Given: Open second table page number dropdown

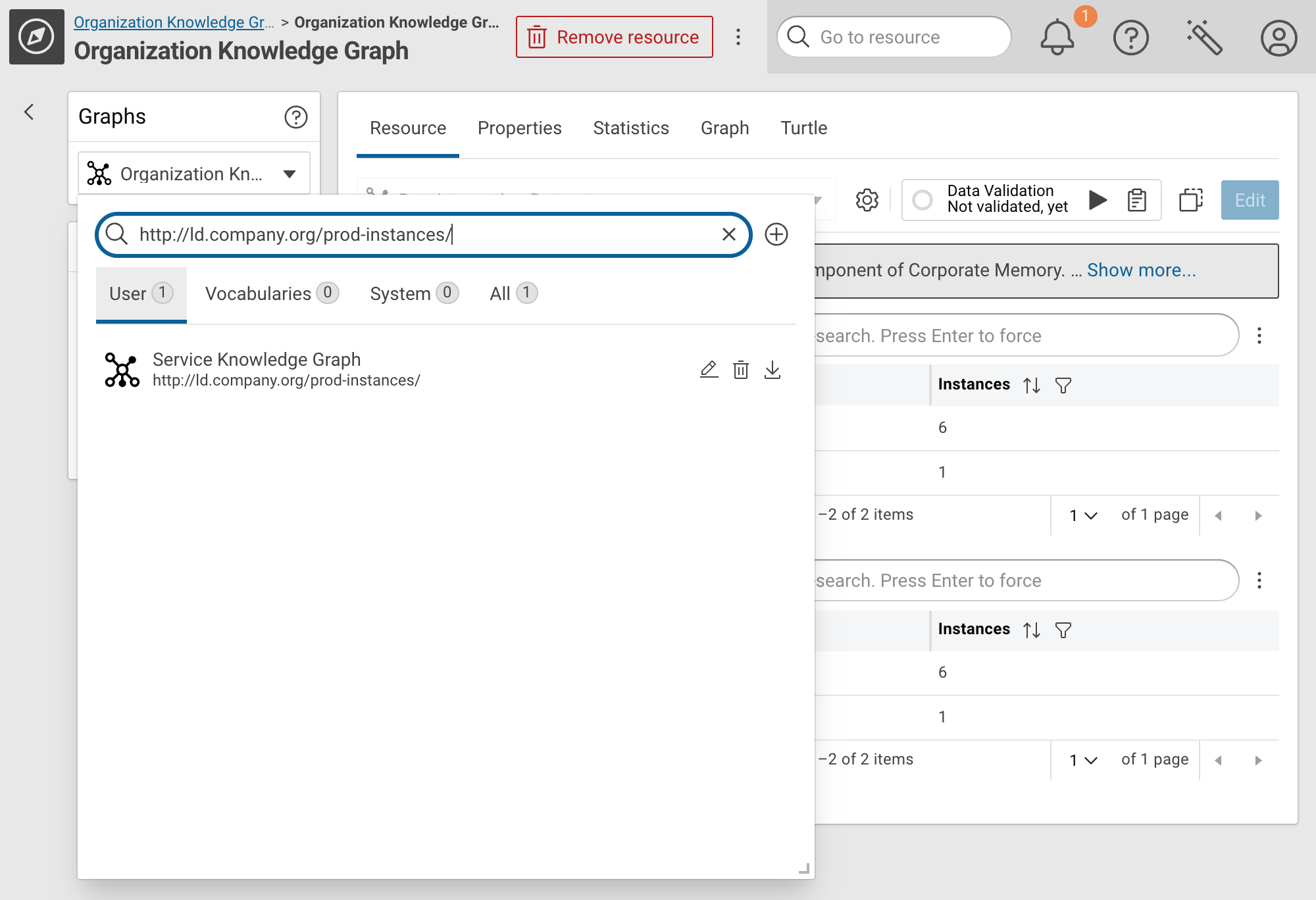Looking at the screenshot, I should (x=1083, y=761).
